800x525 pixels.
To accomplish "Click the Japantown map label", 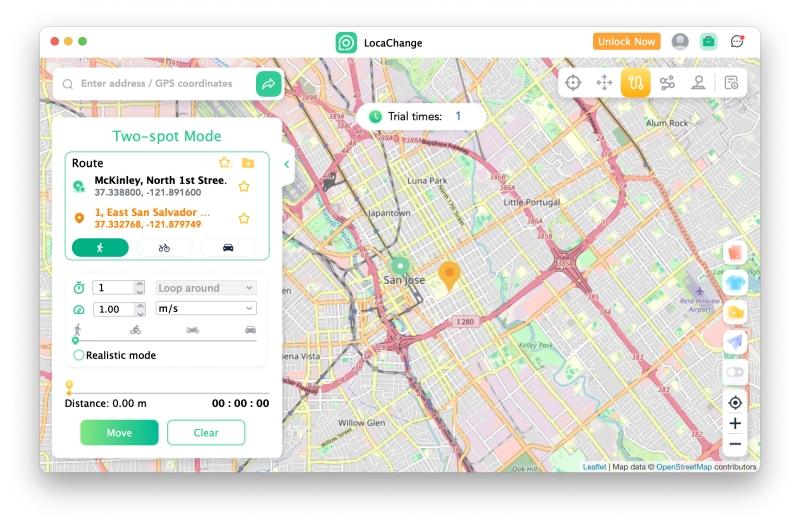I will coord(389,213).
